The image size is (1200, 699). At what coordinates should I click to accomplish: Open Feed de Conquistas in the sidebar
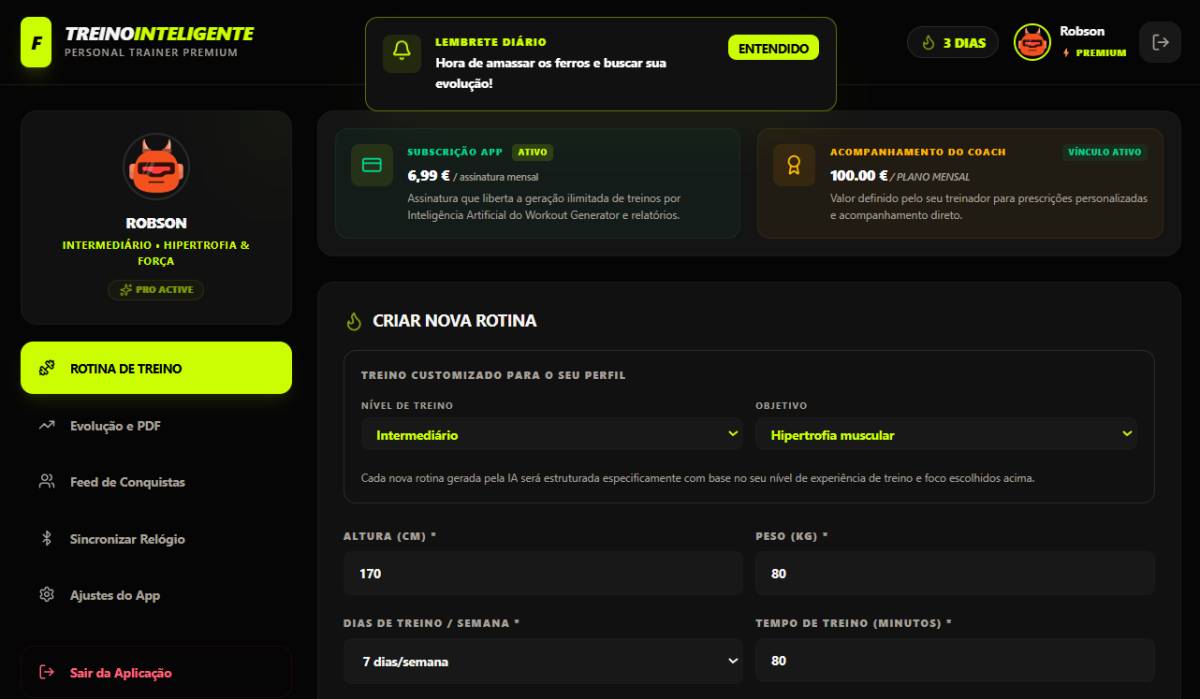point(156,482)
